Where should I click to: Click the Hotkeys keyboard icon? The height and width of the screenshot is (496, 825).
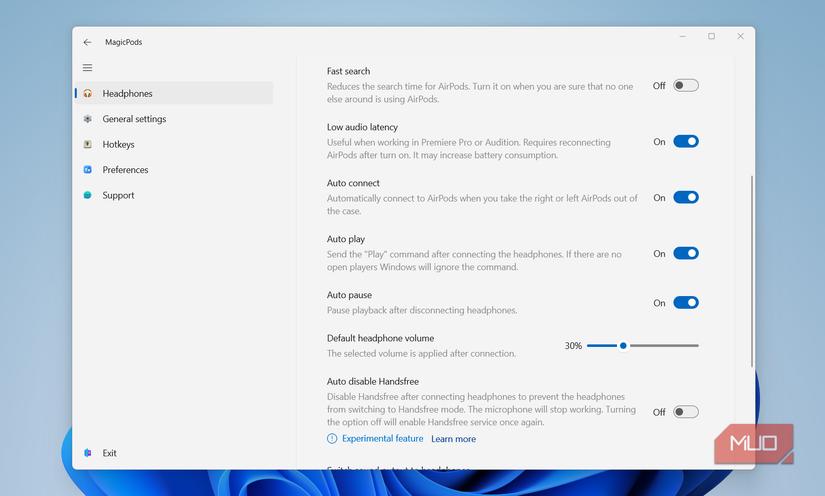(x=87, y=144)
